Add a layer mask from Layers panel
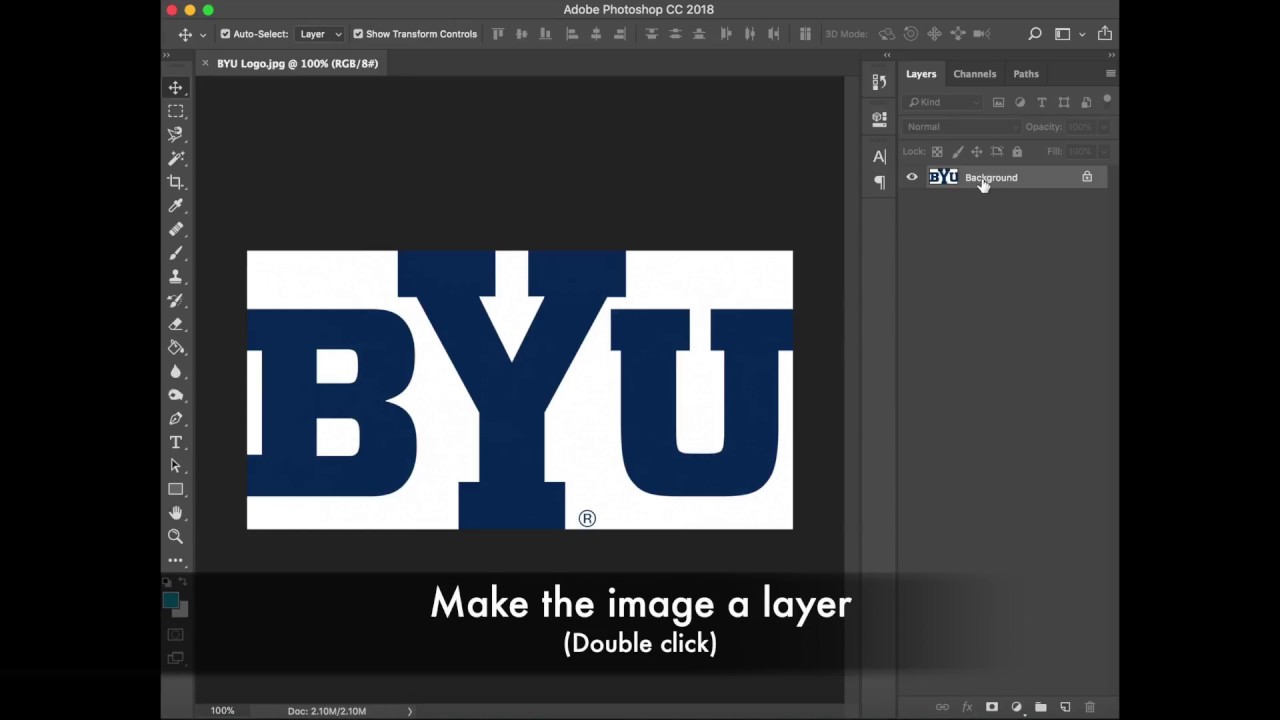 click(x=992, y=707)
